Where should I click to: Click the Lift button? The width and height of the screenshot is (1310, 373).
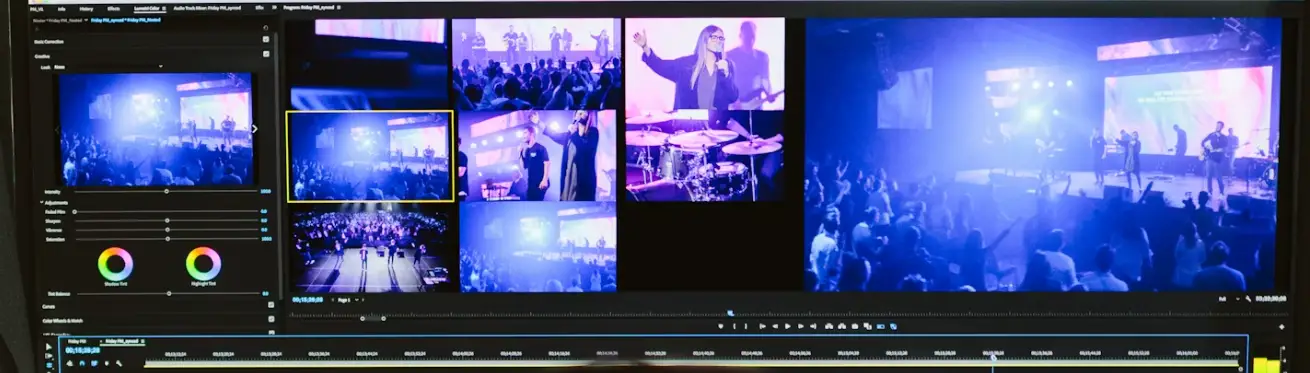(x=829, y=326)
